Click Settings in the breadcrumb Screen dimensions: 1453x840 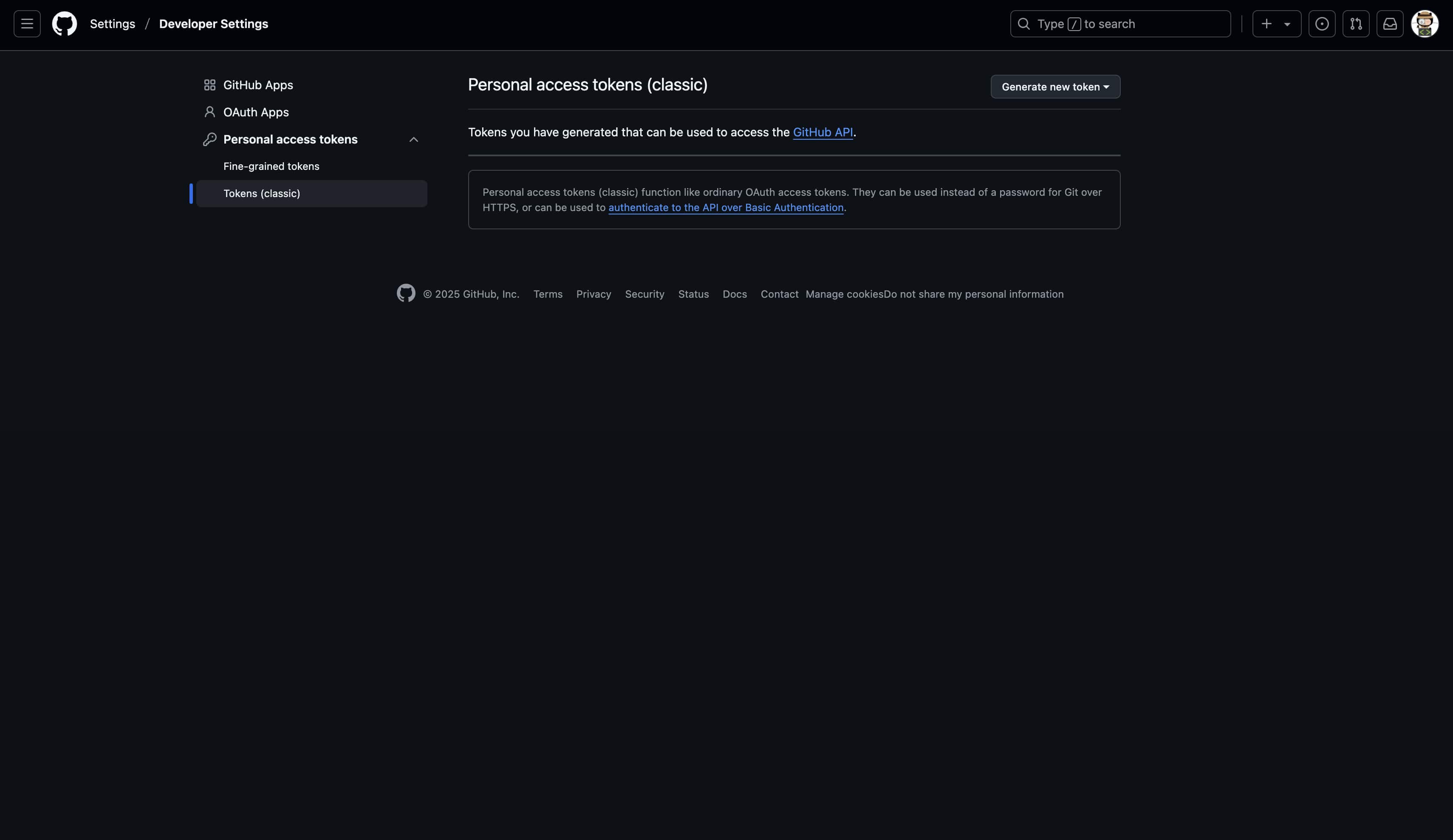113,24
